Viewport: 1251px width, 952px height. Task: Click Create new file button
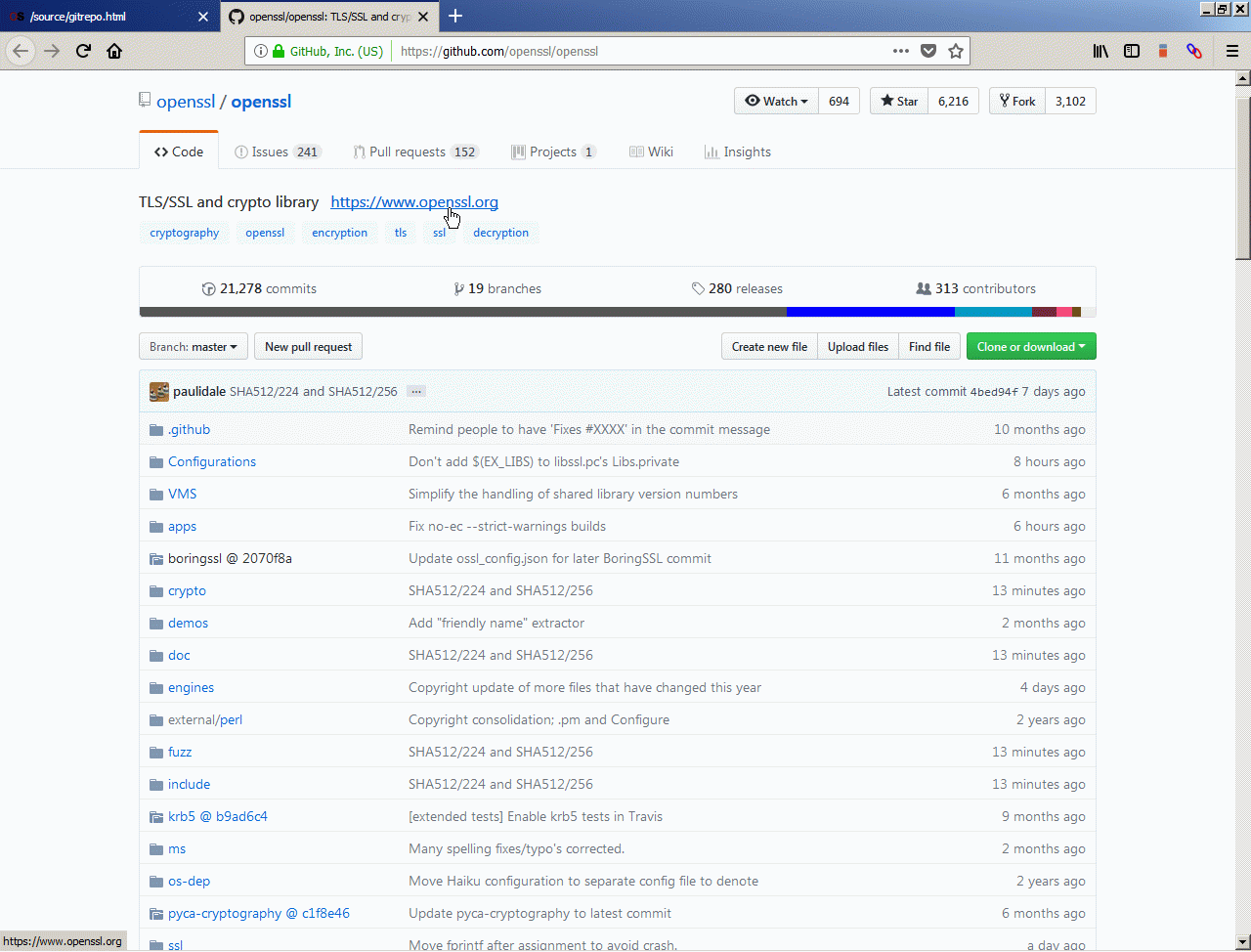click(769, 347)
